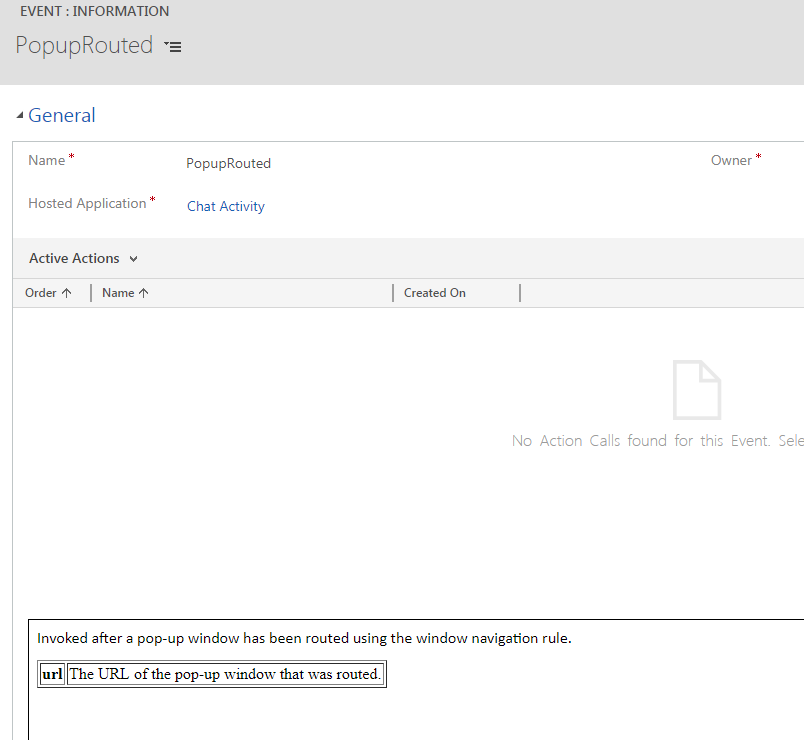
Task: Sort the grid by Name column
Action: coord(125,293)
